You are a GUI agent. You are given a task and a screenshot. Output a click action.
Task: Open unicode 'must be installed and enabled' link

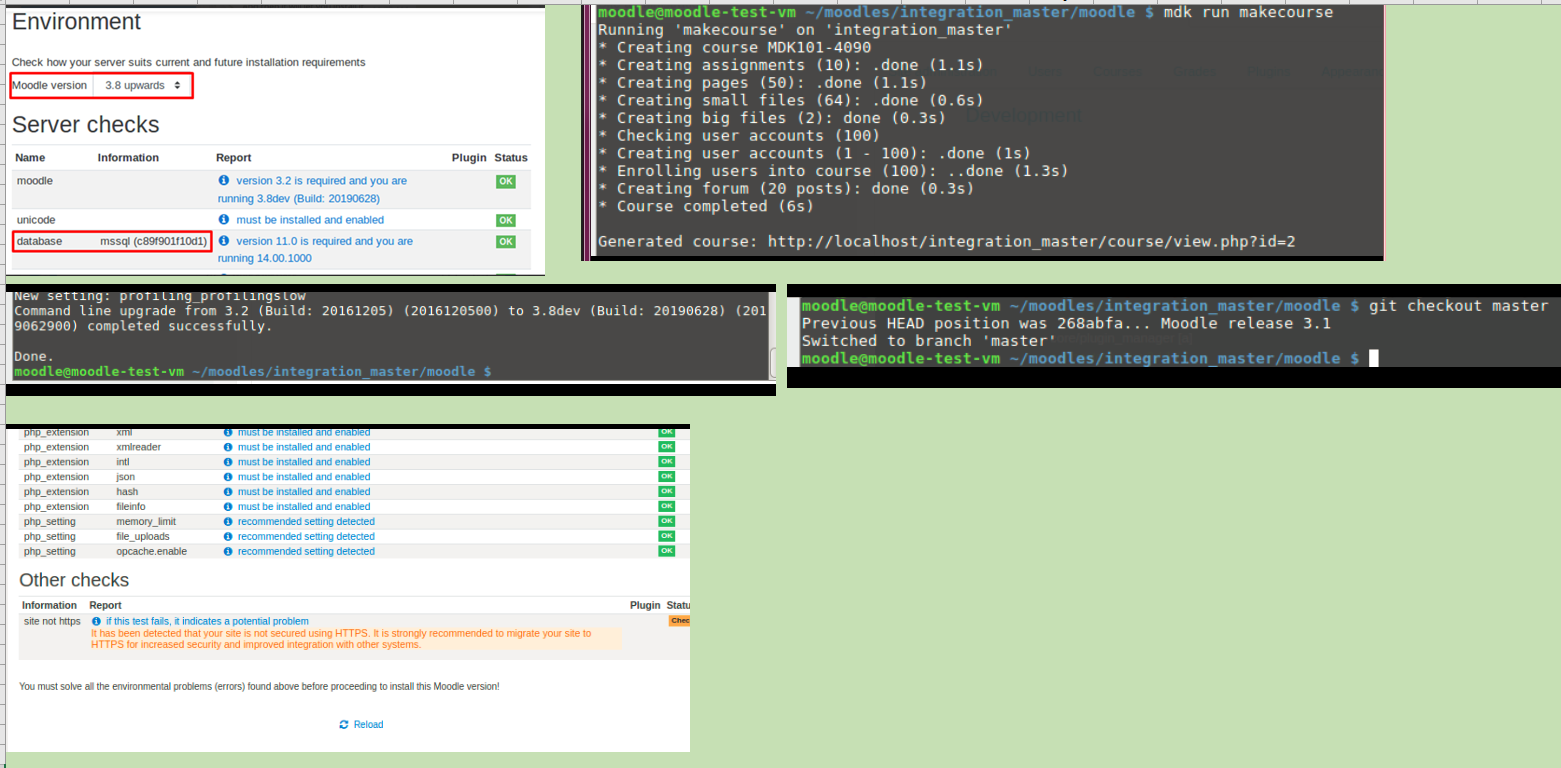tap(310, 220)
